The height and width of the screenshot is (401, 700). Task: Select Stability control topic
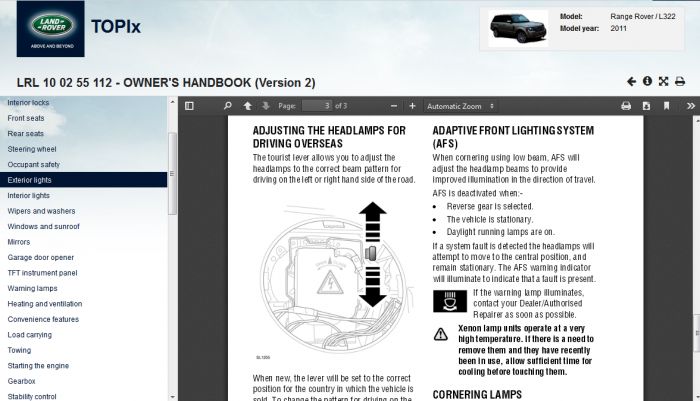pos(32,397)
